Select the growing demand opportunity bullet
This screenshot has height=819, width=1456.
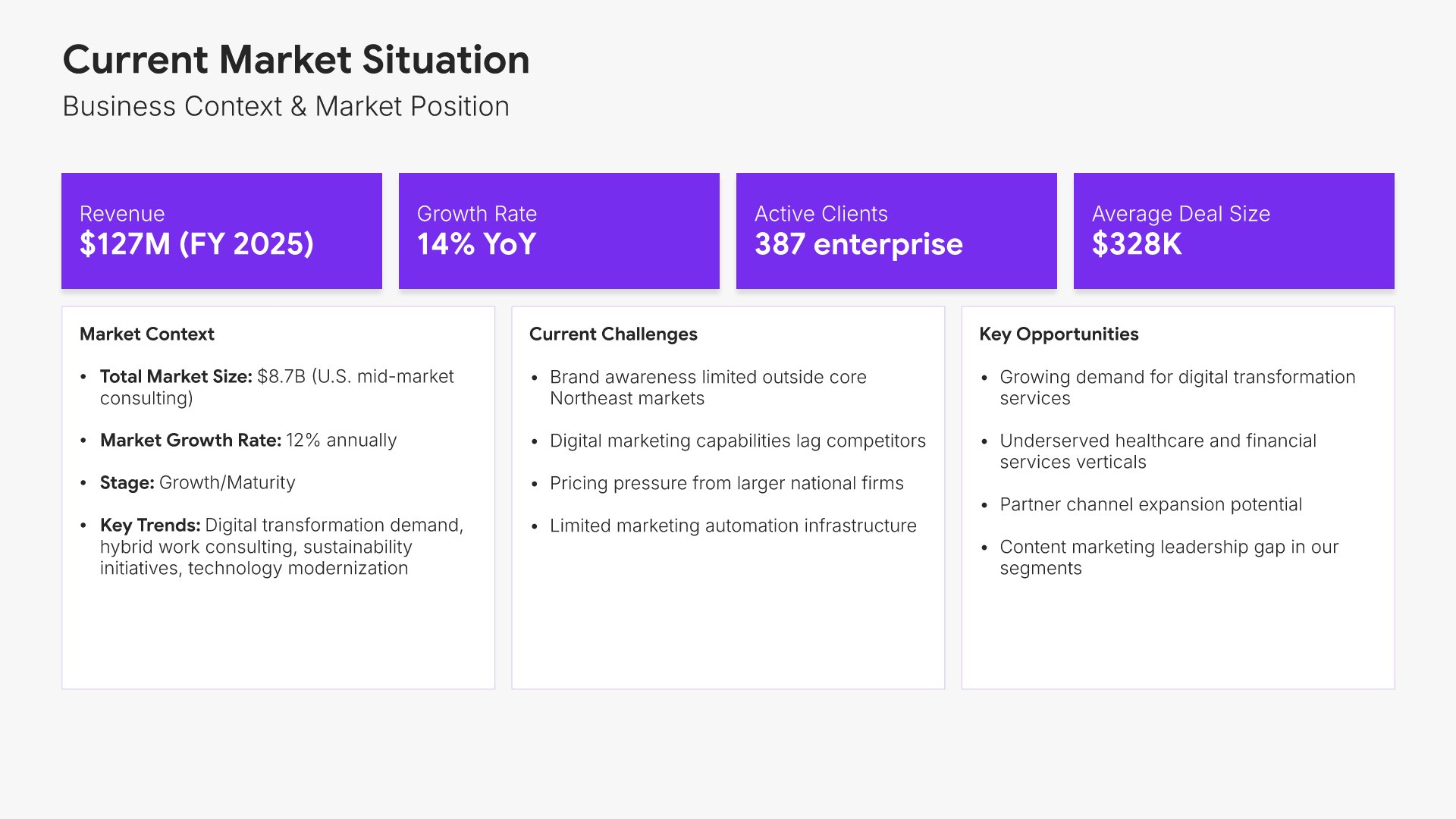[1177, 387]
